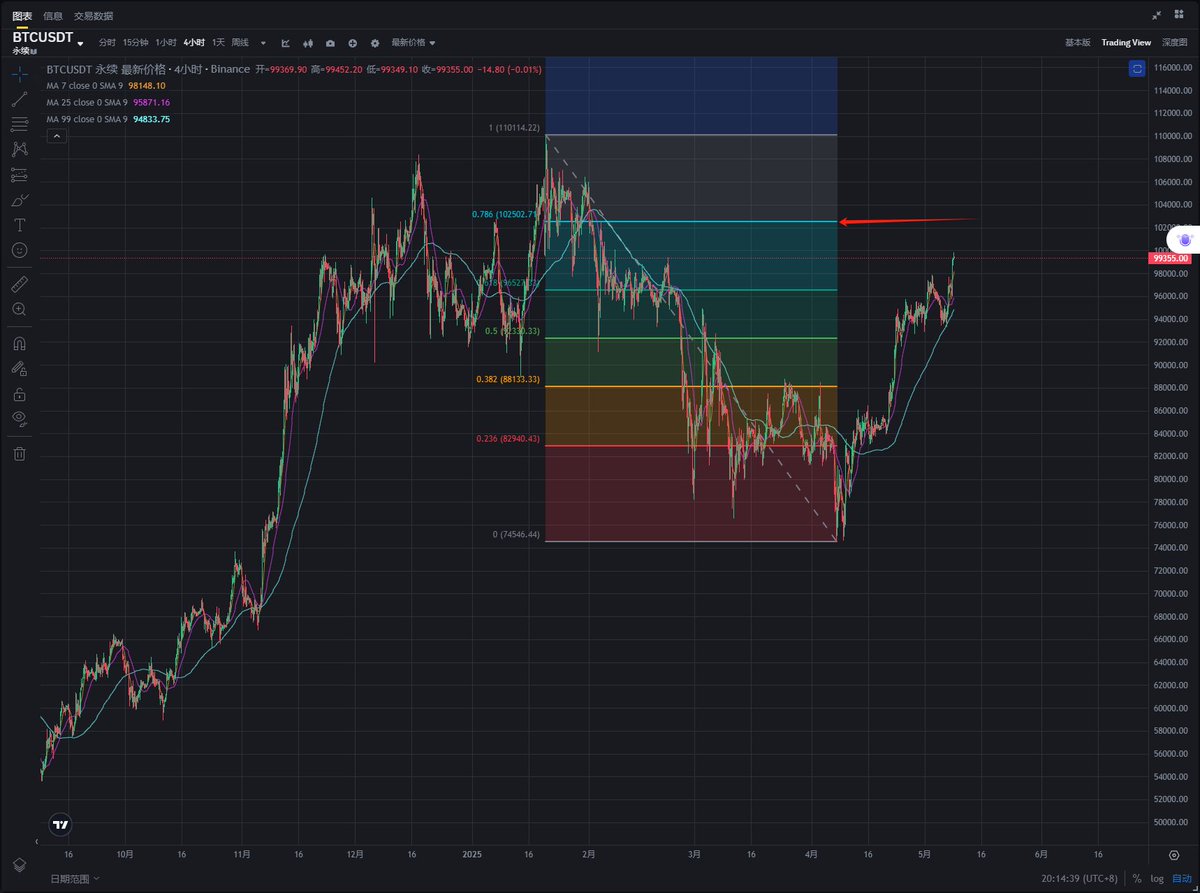Select the 15分钟 timeframe
The width and height of the screenshot is (1200, 893).
point(135,43)
